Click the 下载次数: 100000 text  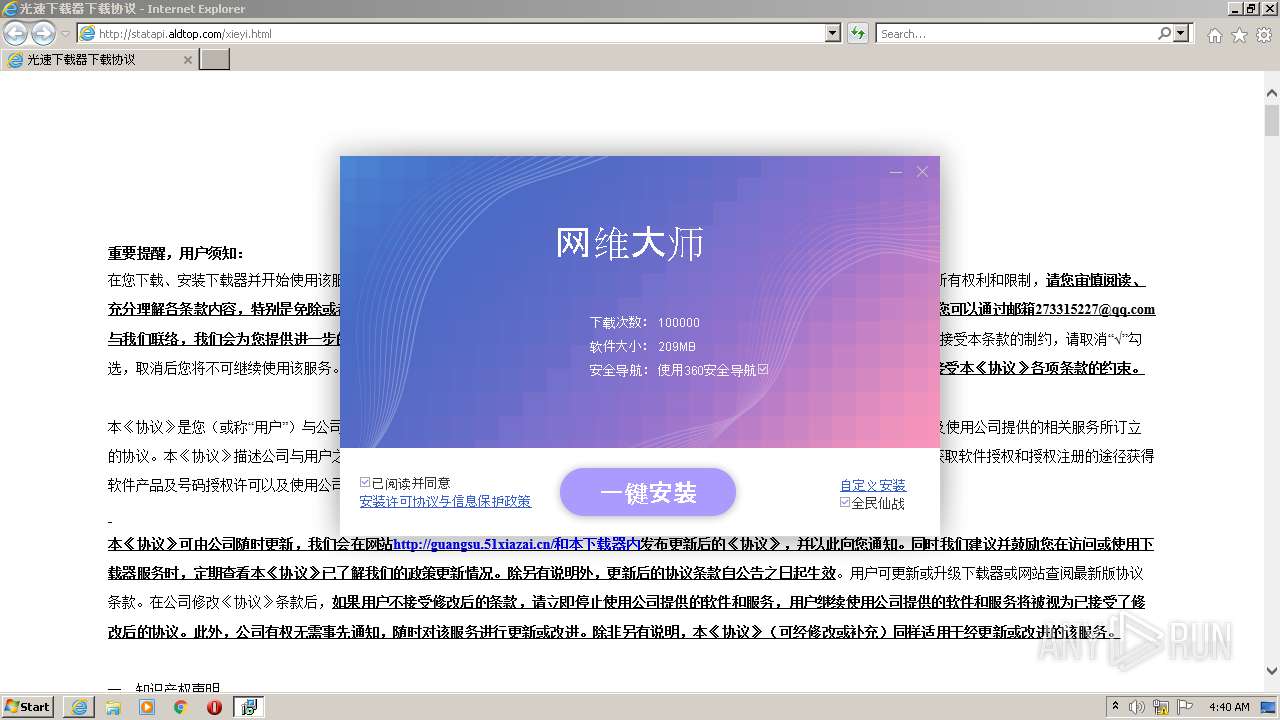point(645,323)
